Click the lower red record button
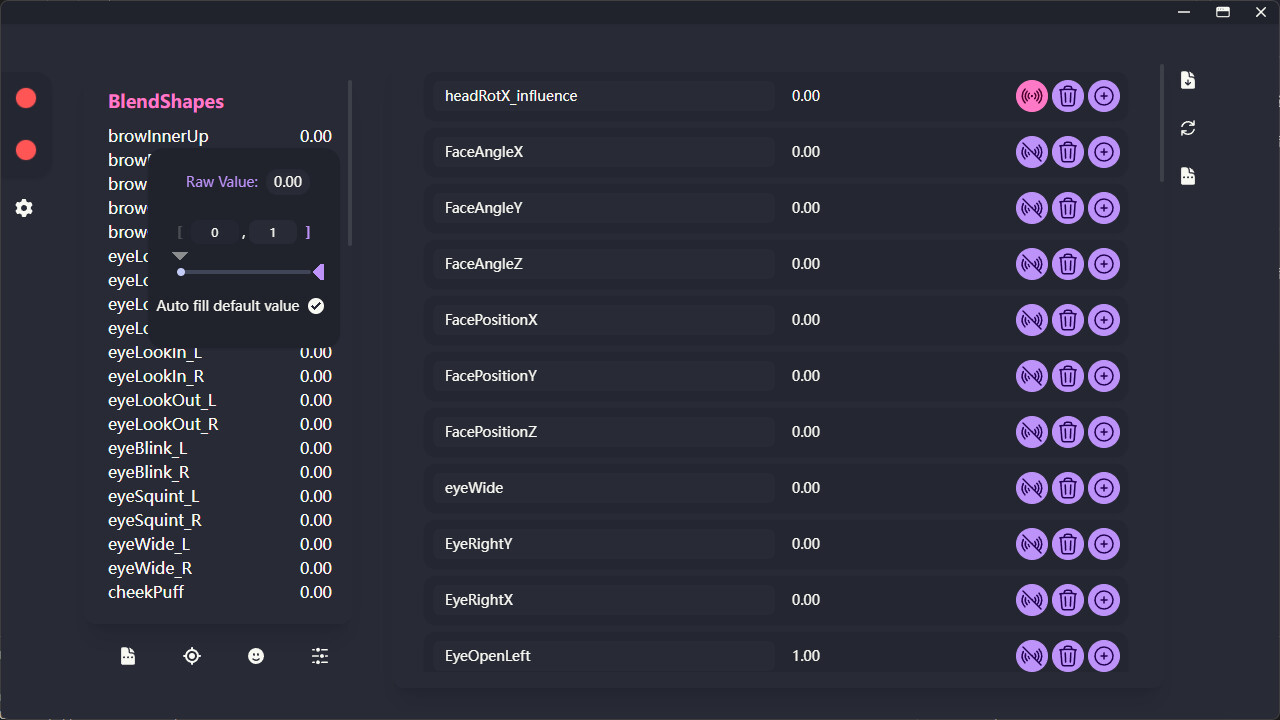Viewport: 1280px width, 720px height. [26, 150]
